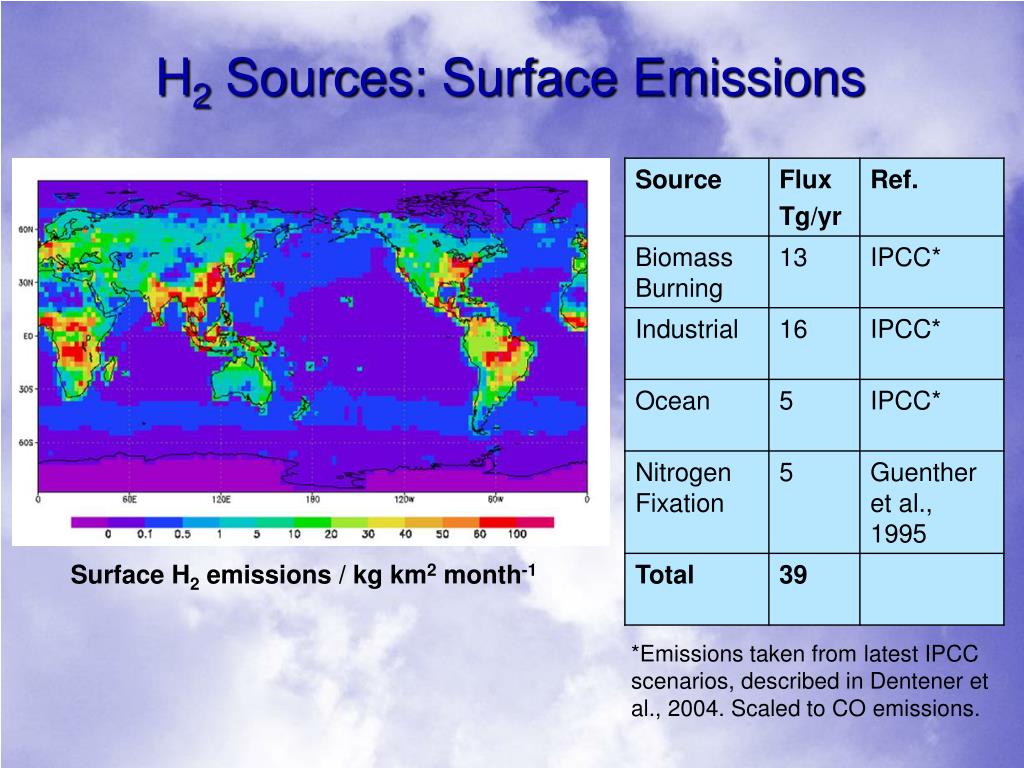Click the 'Industrial' table cell
This screenshot has height=768, width=1024.
(697, 344)
